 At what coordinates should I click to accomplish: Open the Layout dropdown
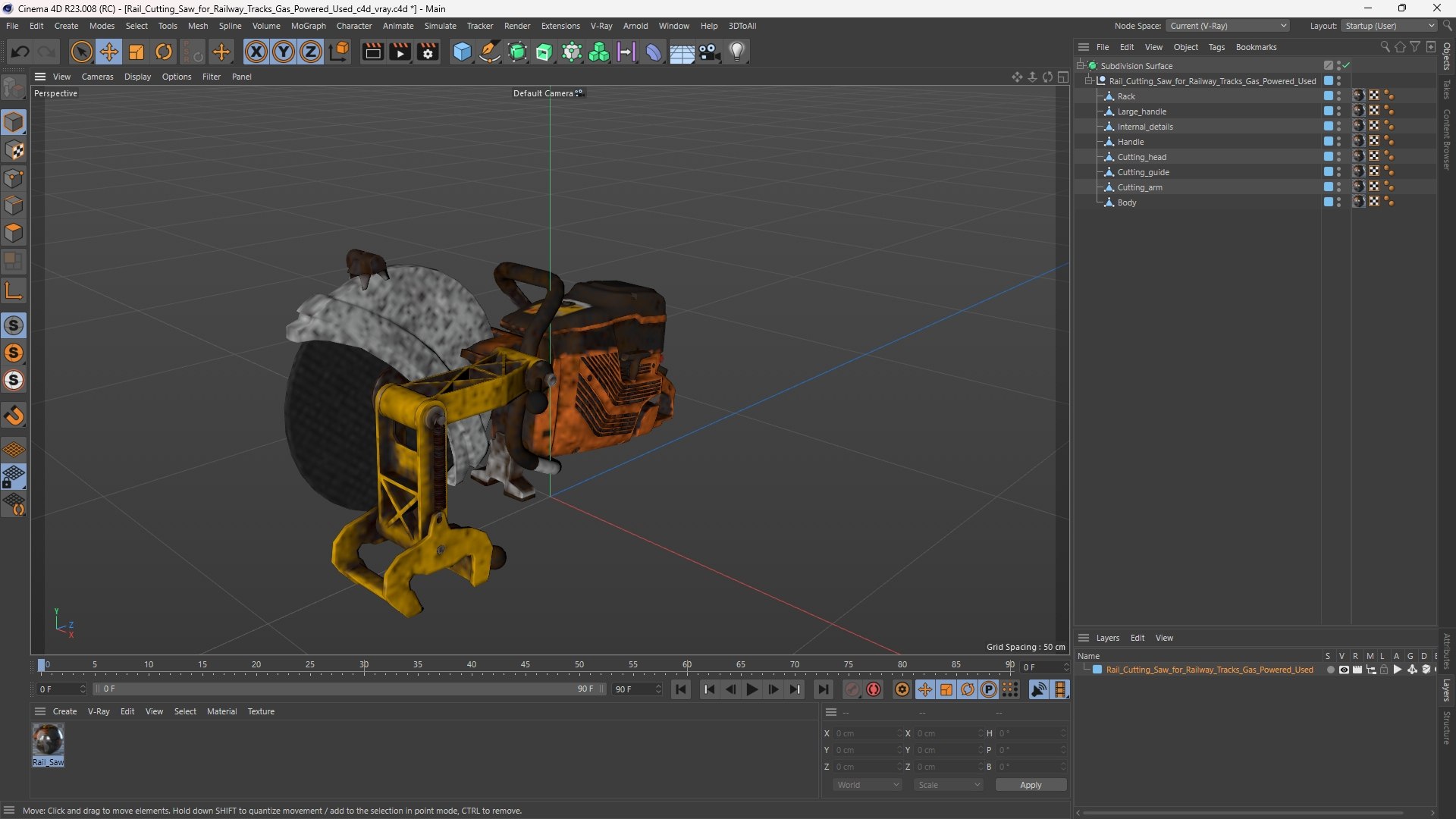(1389, 26)
